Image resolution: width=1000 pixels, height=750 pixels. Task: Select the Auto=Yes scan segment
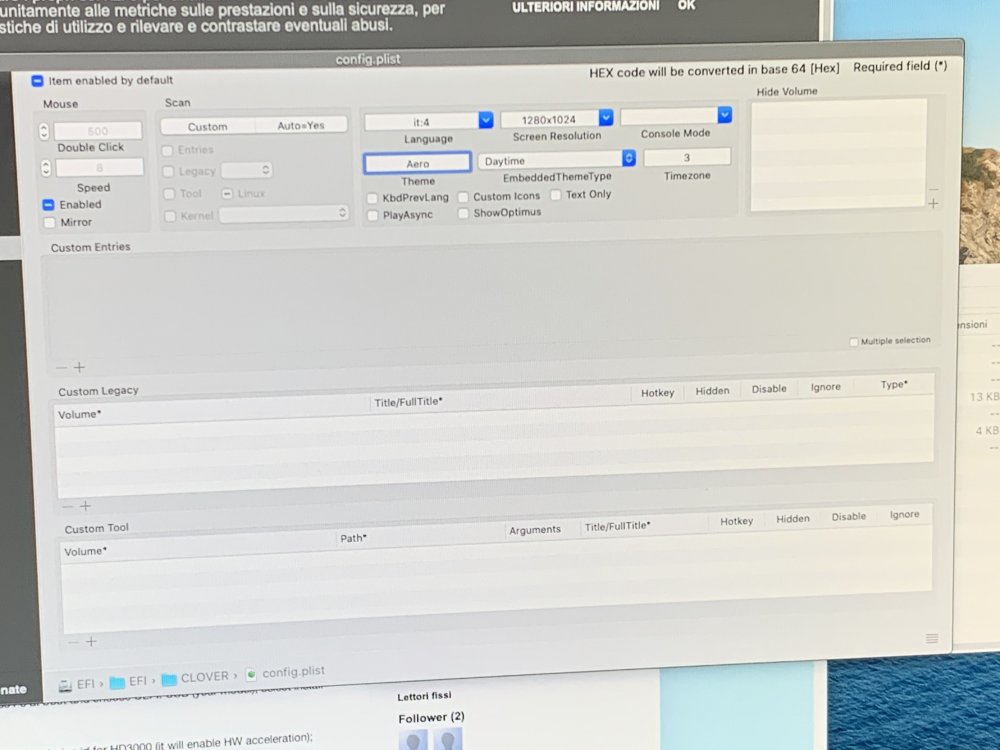300,125
